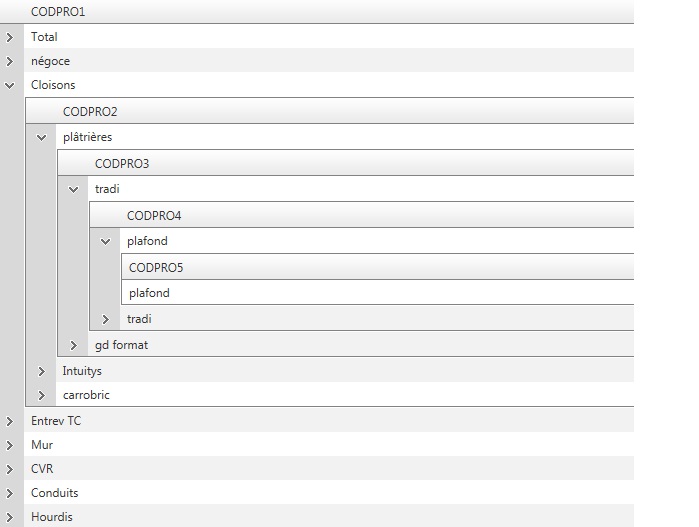Collapse the plâtrières row
The width and height of the screenshot is (699, 527).
[x=42, y=138]
